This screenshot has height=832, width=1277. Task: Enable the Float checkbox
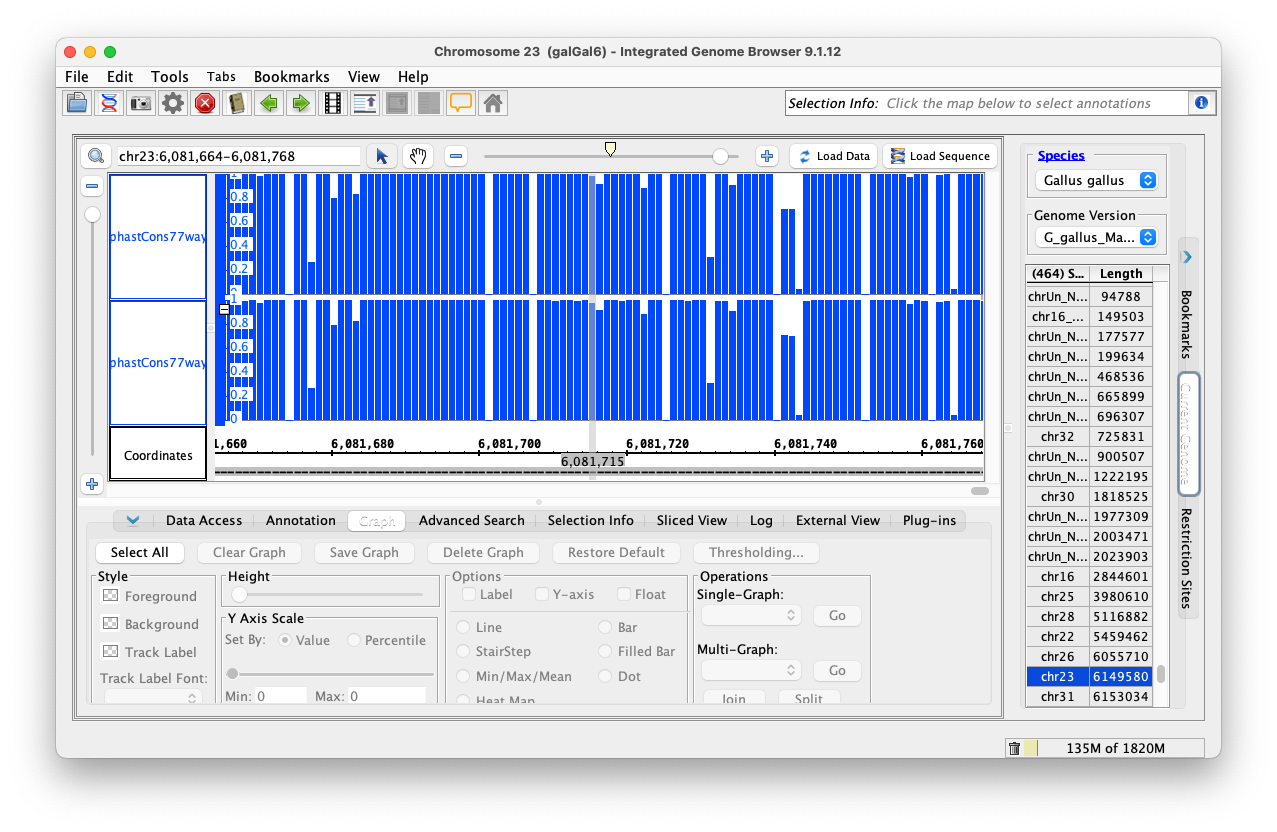click(624, 594)
